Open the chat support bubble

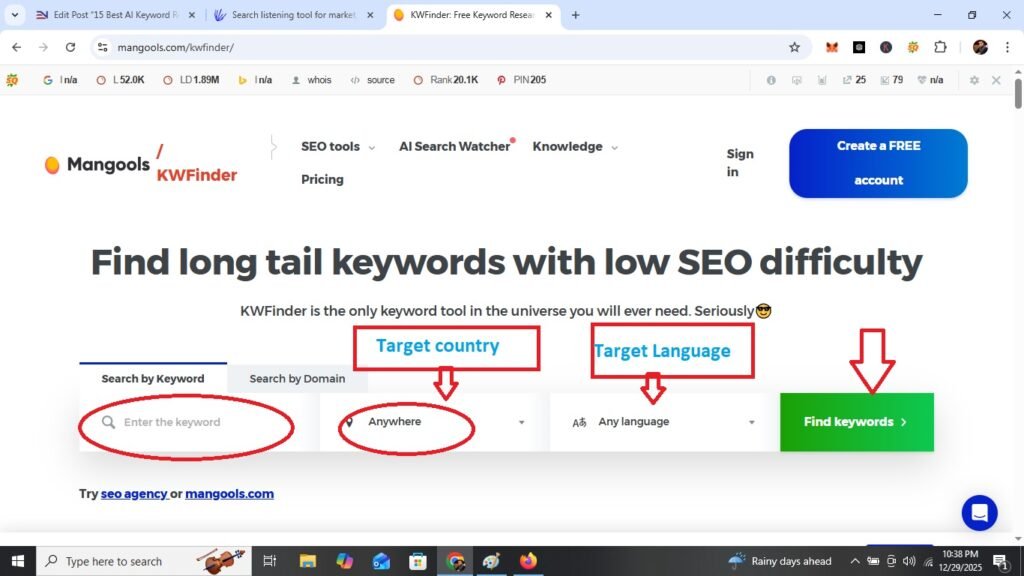pos(979,513)
